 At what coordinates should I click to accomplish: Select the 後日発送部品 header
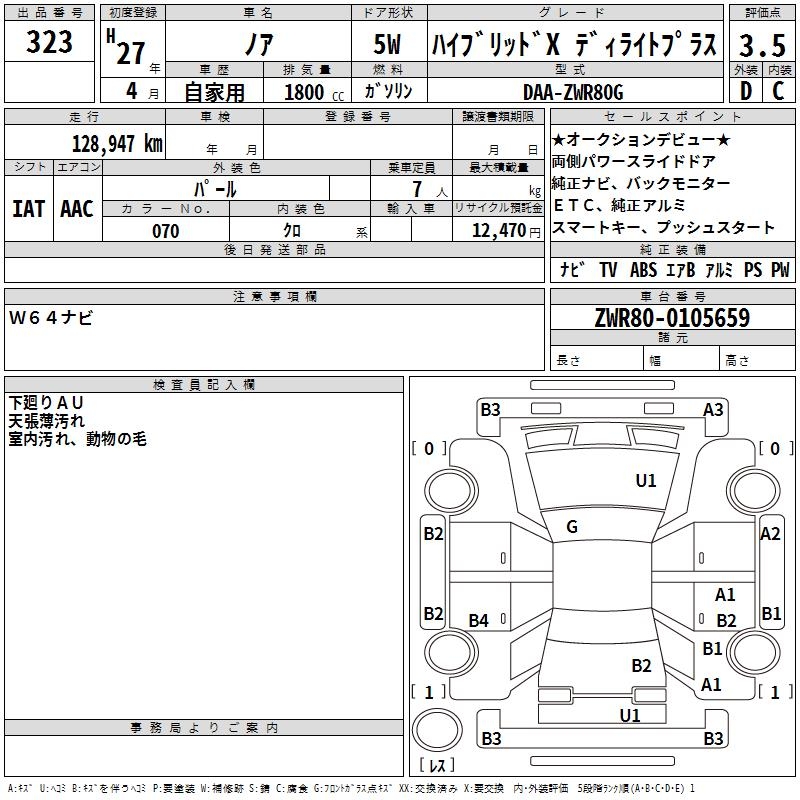(274, 249)
